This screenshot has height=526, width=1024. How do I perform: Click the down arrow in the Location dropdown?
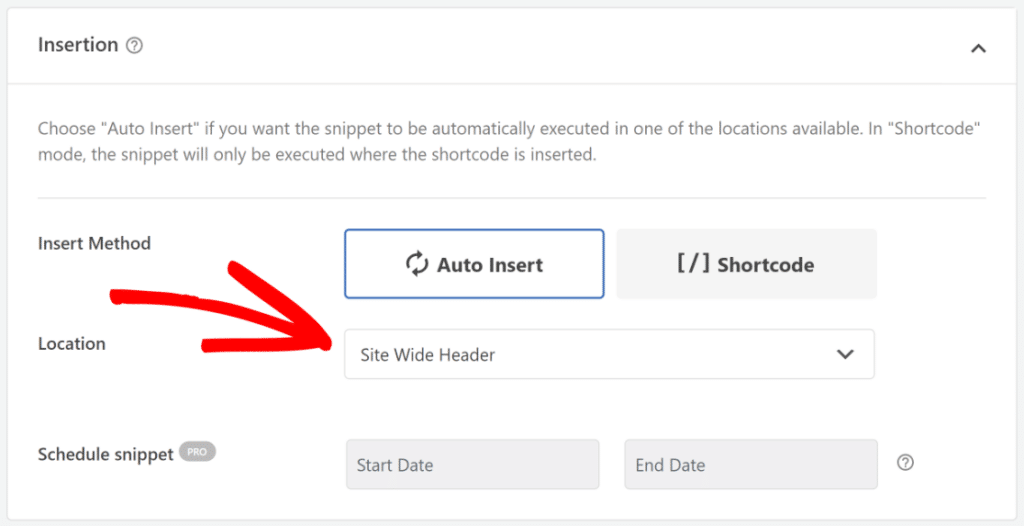[845, 354]
